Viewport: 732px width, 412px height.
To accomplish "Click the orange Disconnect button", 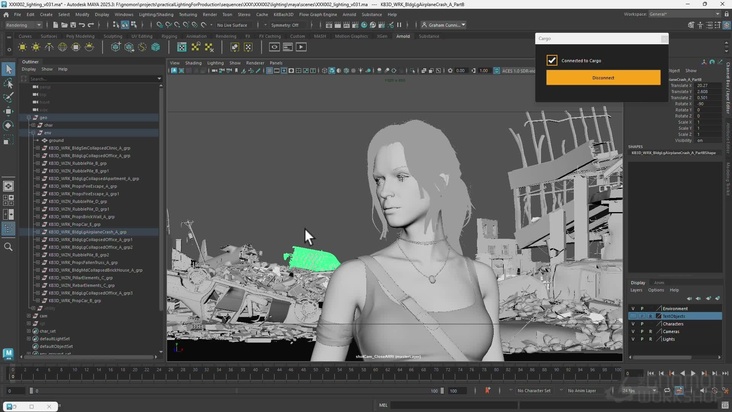I will tap(602, 78).
